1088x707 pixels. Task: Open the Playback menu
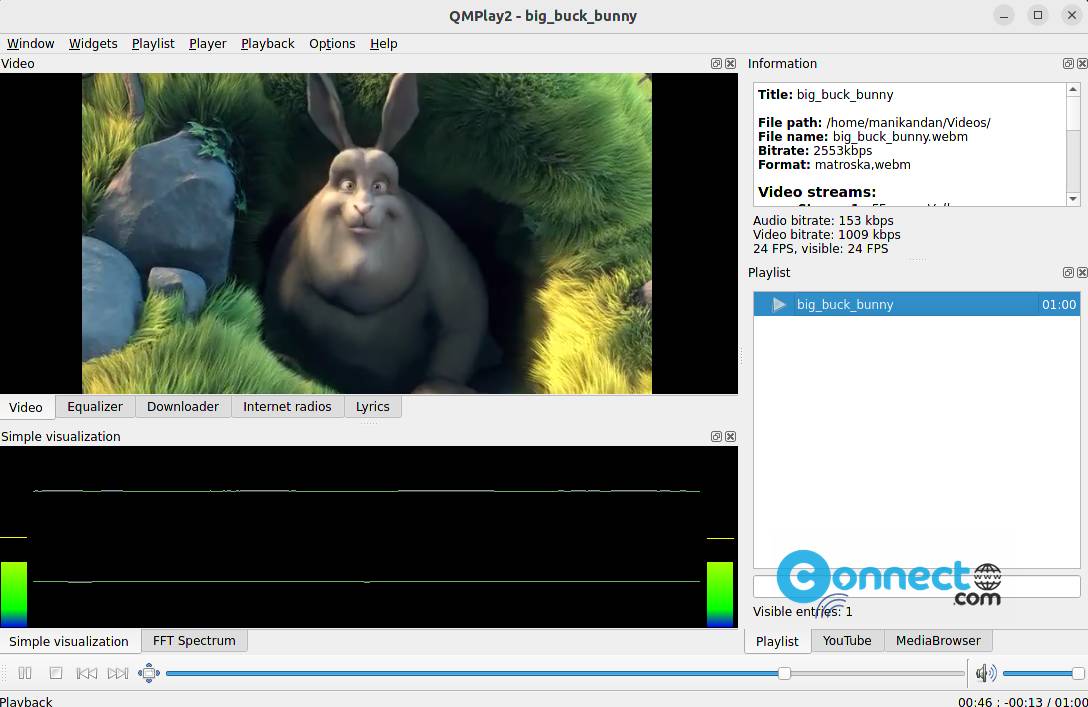(x=268, y=44)
